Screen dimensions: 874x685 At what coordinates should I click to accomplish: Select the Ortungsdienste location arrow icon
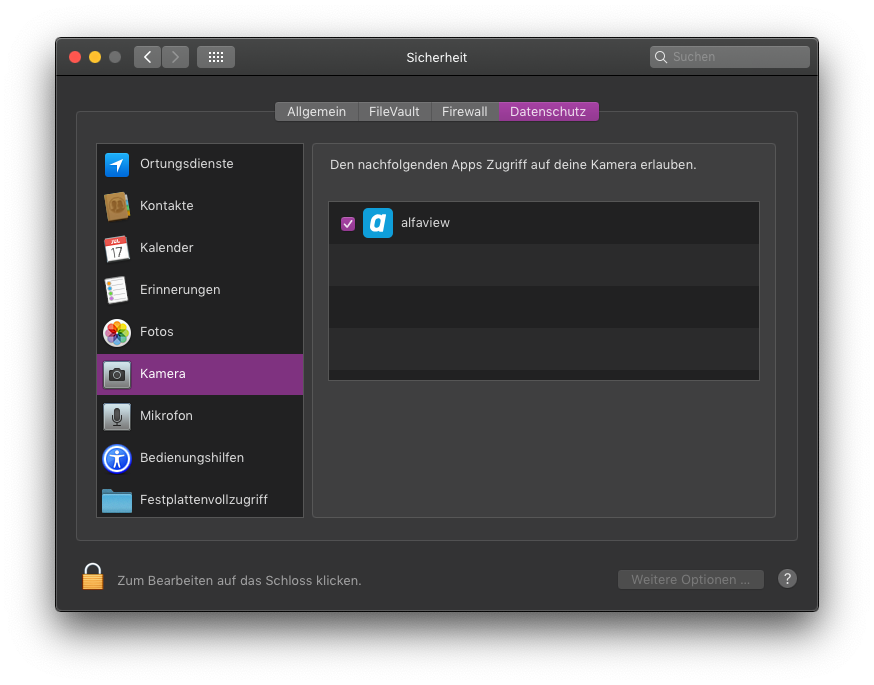pos(117,164)
